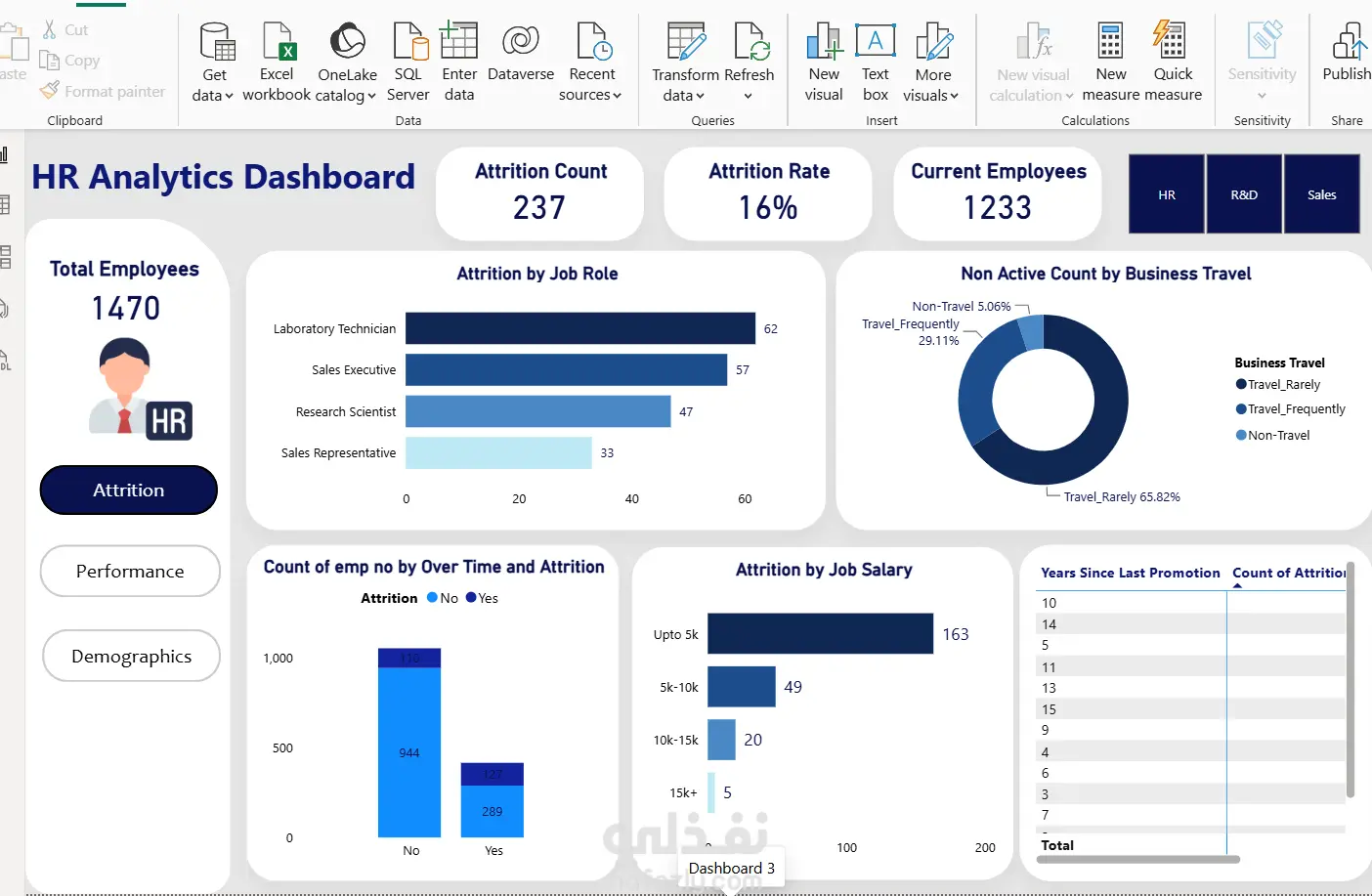Toggle the No attrition legend item

(443, 598)
